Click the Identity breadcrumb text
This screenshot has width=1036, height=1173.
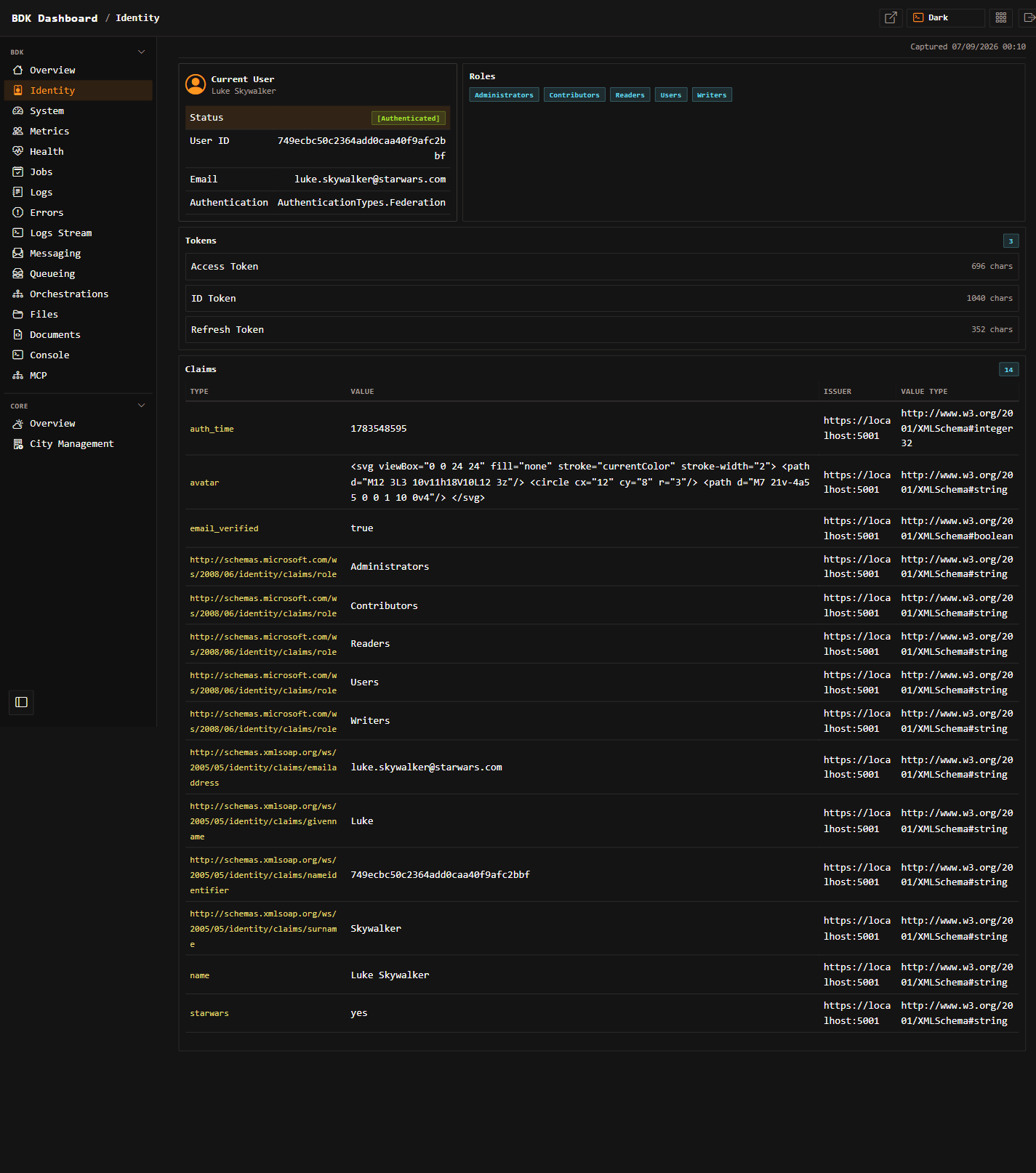pyautogui.click(x=137, y=18)
